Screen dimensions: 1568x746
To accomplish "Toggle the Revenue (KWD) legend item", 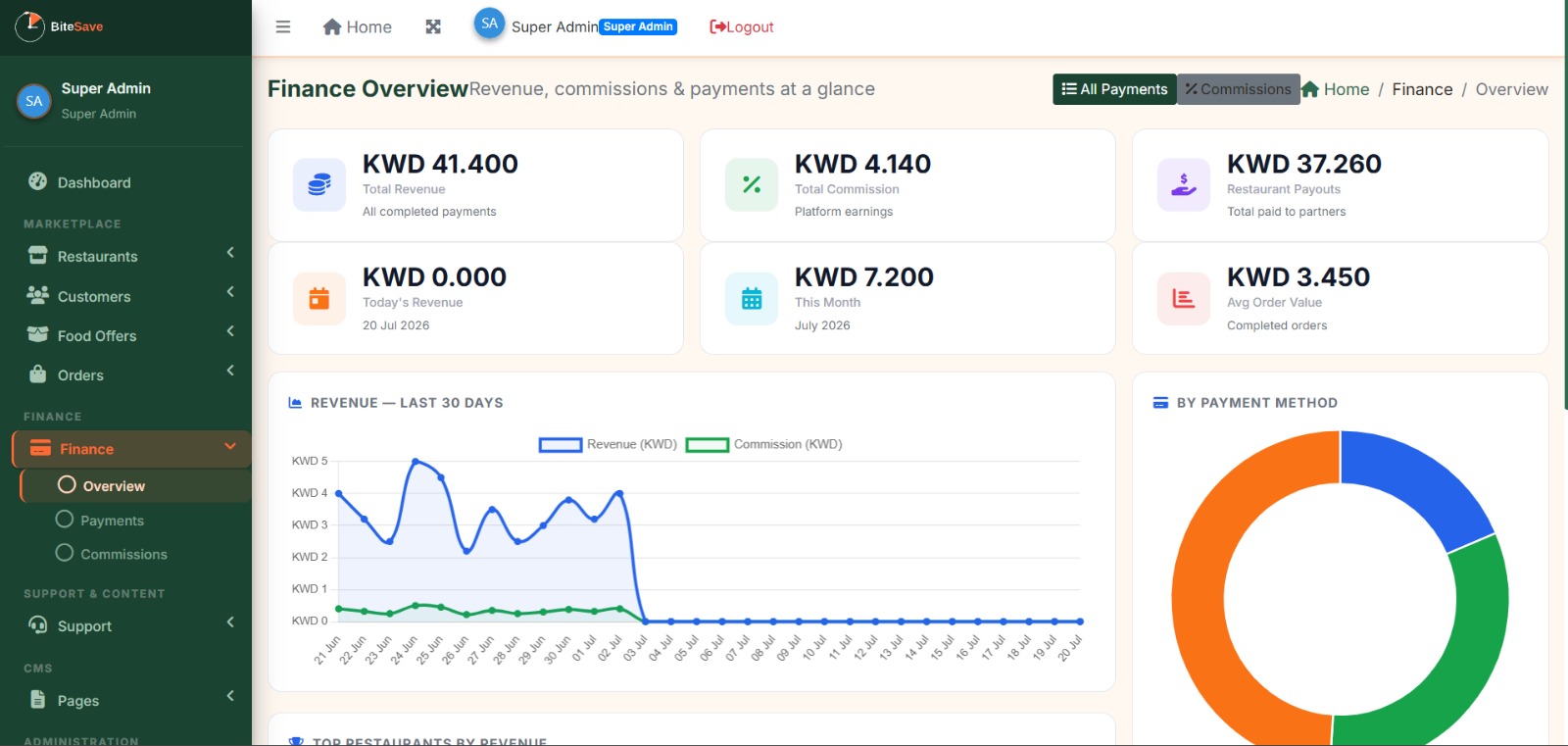I will pyautogui.click(x=608, y=444).
